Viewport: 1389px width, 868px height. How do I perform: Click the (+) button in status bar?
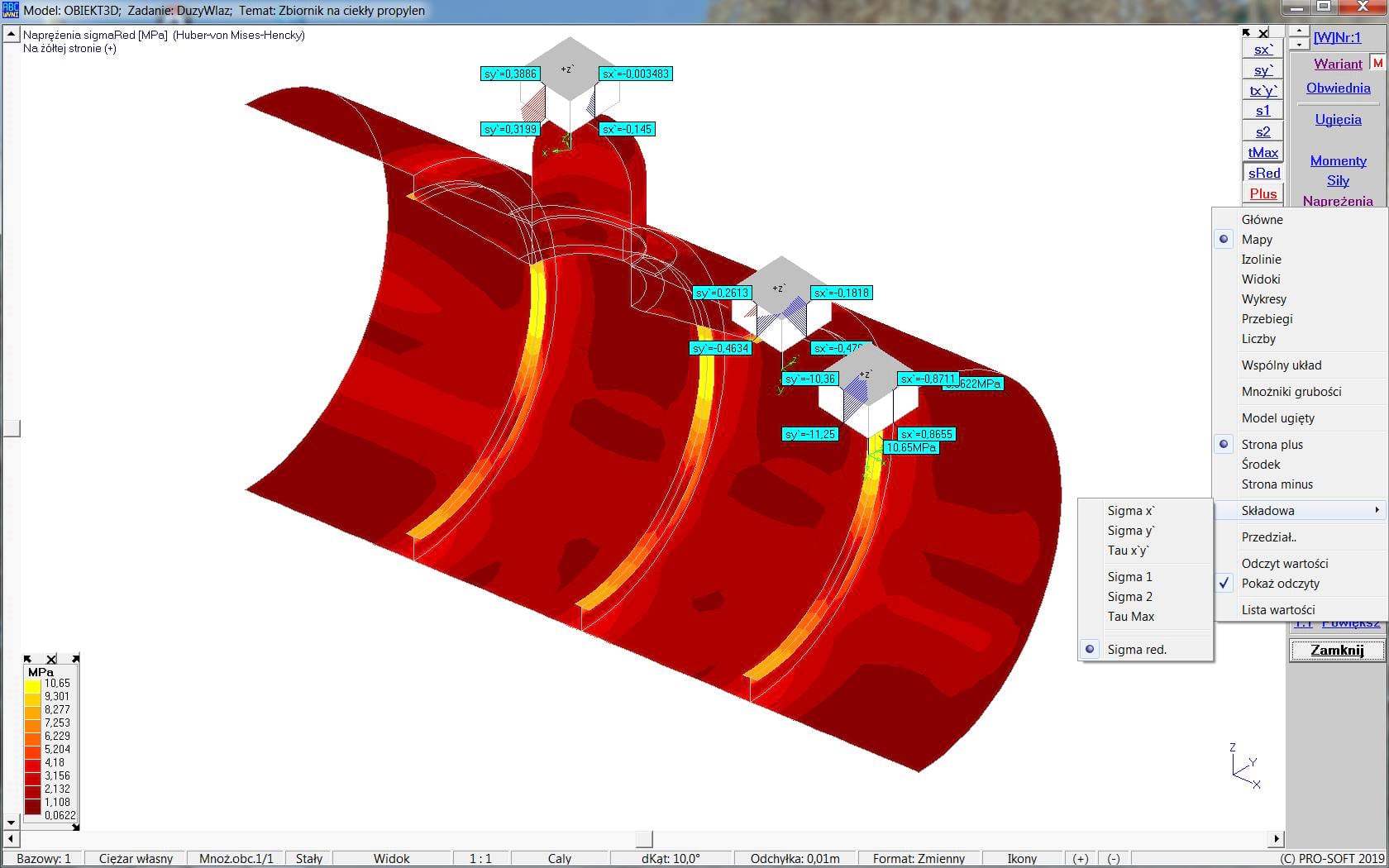coord(1080,858)
